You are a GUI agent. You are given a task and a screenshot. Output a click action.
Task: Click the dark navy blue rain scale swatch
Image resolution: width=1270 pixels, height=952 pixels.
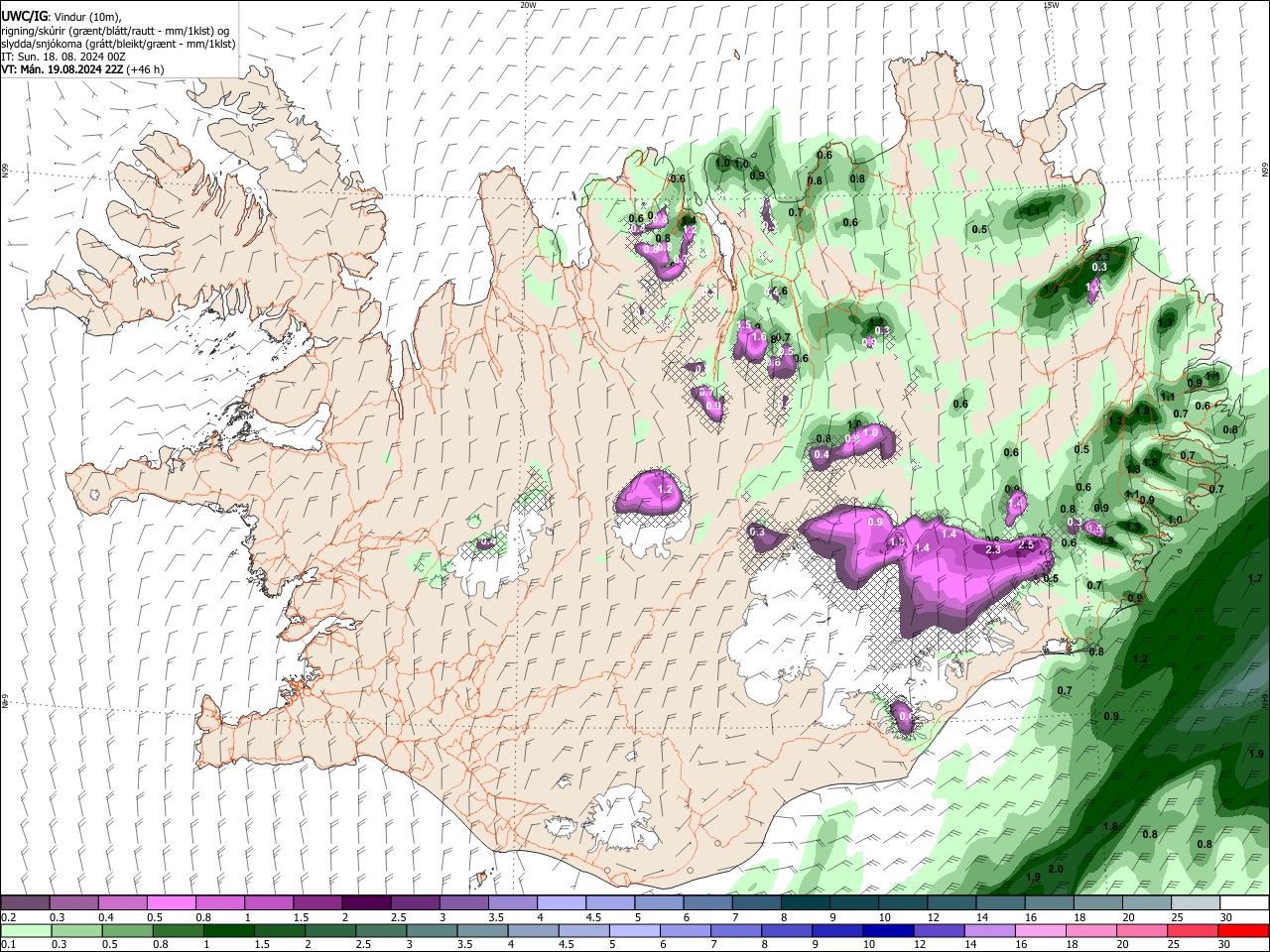coord(888,930)
